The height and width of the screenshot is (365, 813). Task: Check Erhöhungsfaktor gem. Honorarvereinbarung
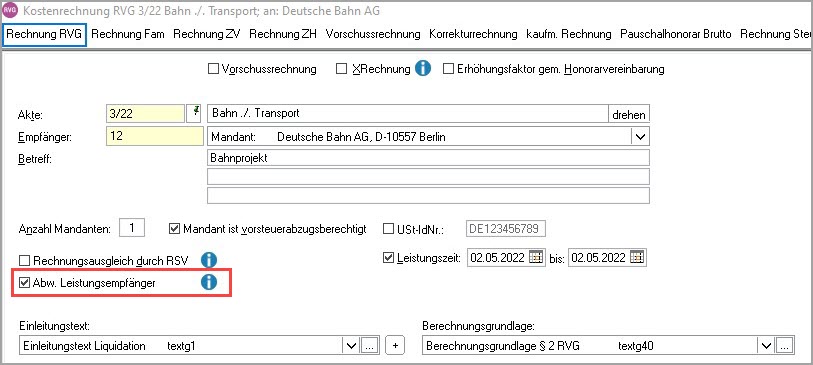pos(448,68)
